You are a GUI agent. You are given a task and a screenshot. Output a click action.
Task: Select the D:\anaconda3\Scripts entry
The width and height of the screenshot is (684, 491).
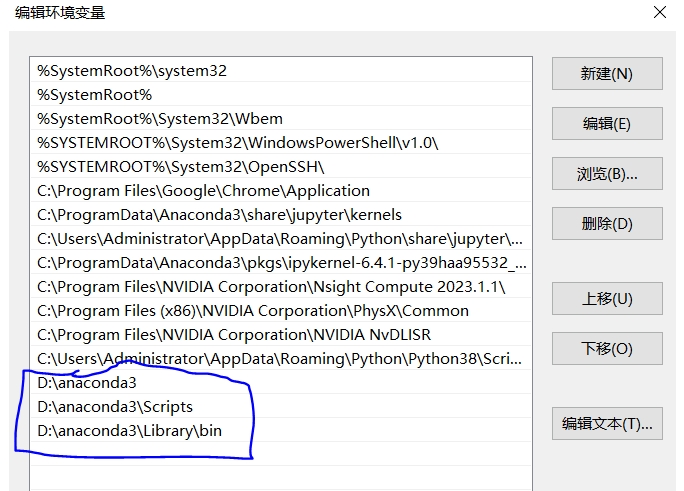[x=115, y=407]
